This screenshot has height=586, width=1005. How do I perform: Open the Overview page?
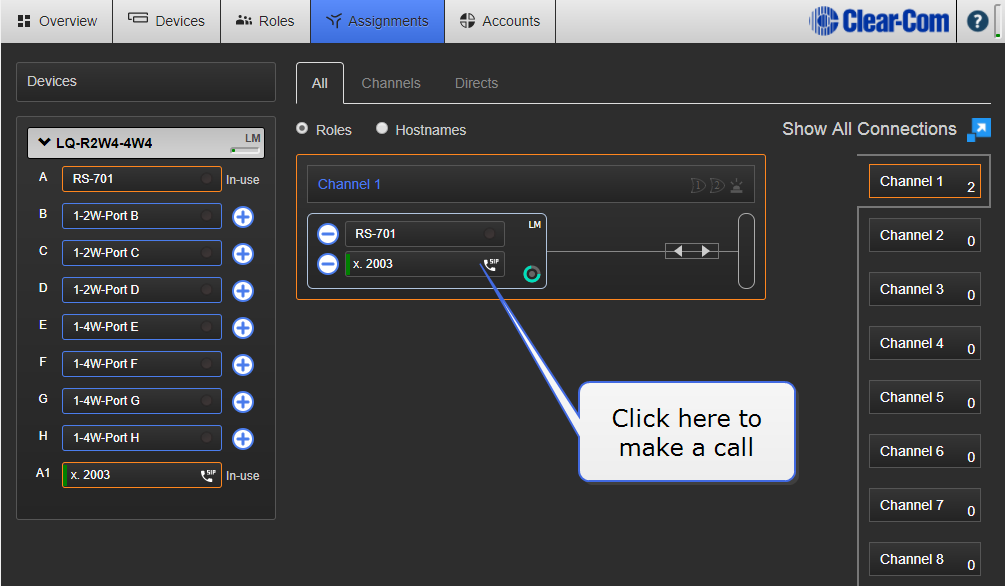point(57,21)
